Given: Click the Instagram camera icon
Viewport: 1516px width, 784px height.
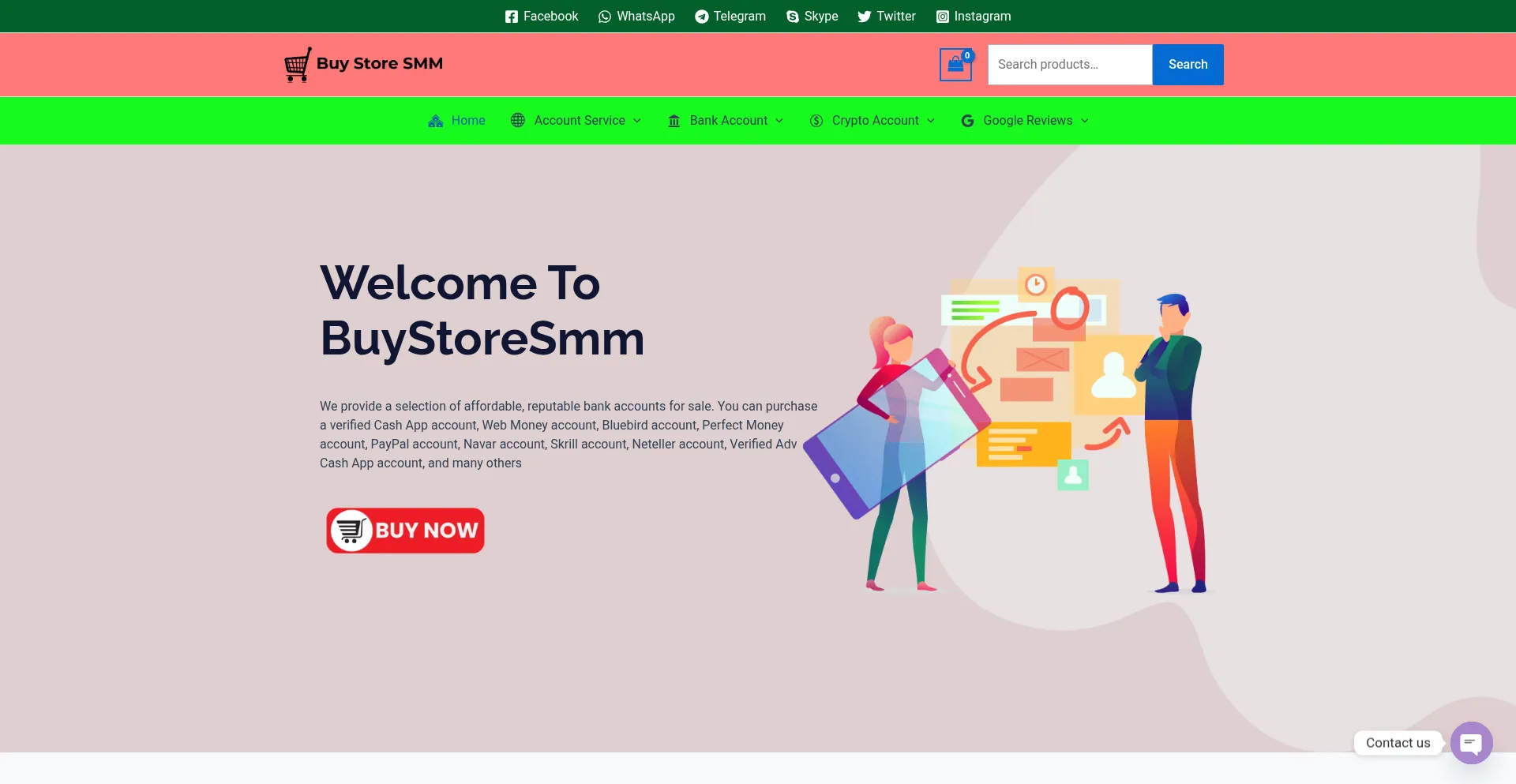Looking at the screenshot, I should tap(942, 17).
